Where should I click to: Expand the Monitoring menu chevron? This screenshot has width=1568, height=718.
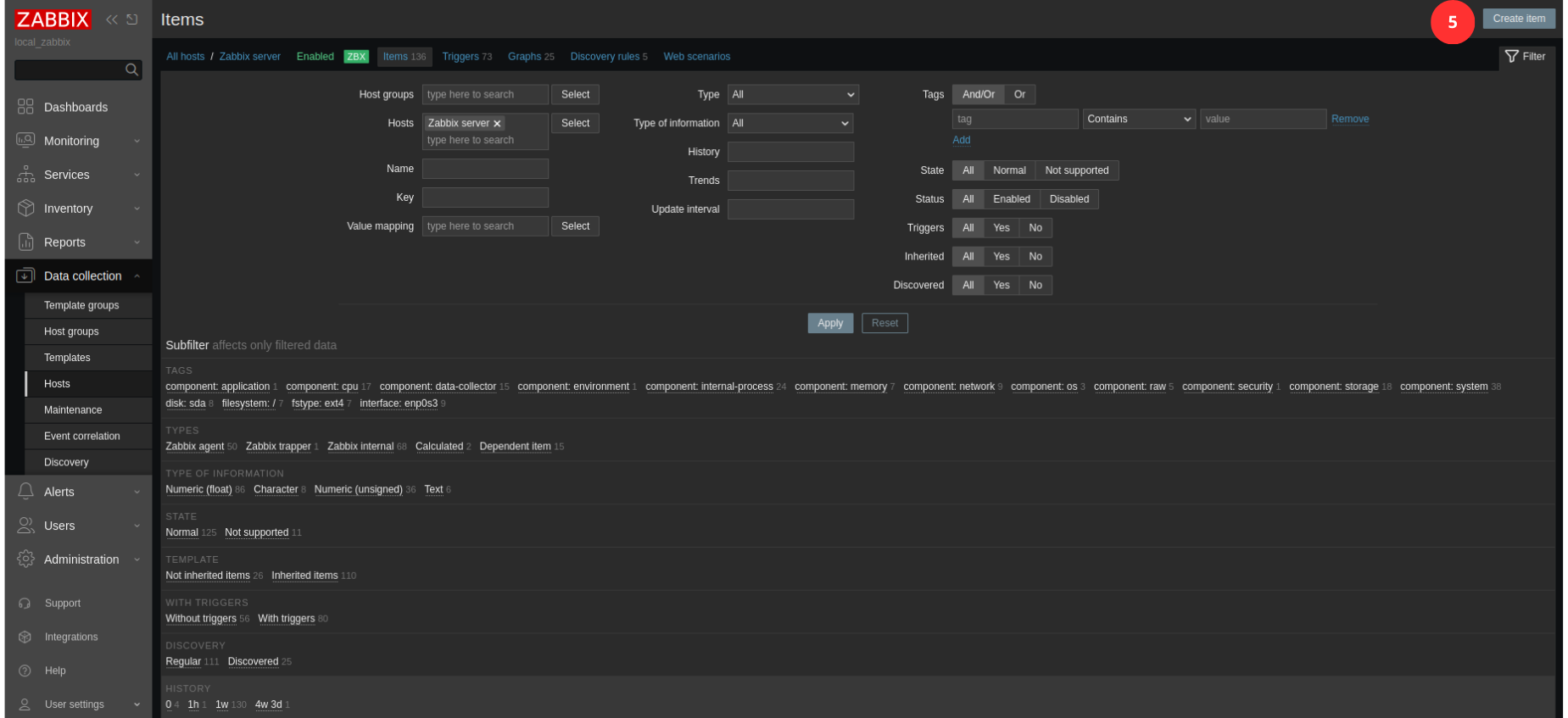coord(137,142)
